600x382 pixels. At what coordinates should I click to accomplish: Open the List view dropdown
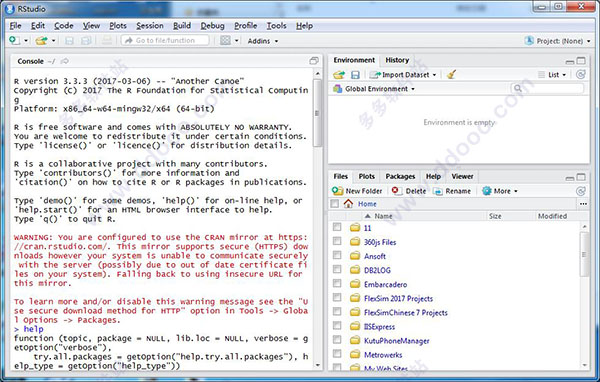coord(552,75)
